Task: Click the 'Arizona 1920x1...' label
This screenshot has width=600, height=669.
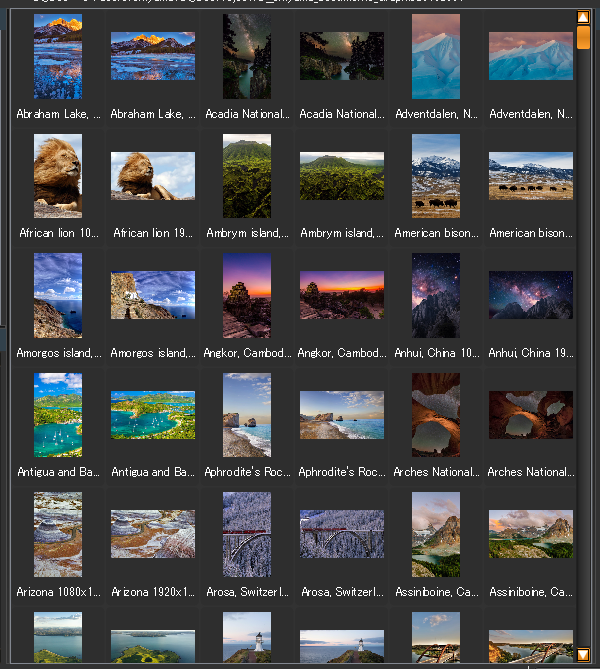Action: [x=153, y=592]
